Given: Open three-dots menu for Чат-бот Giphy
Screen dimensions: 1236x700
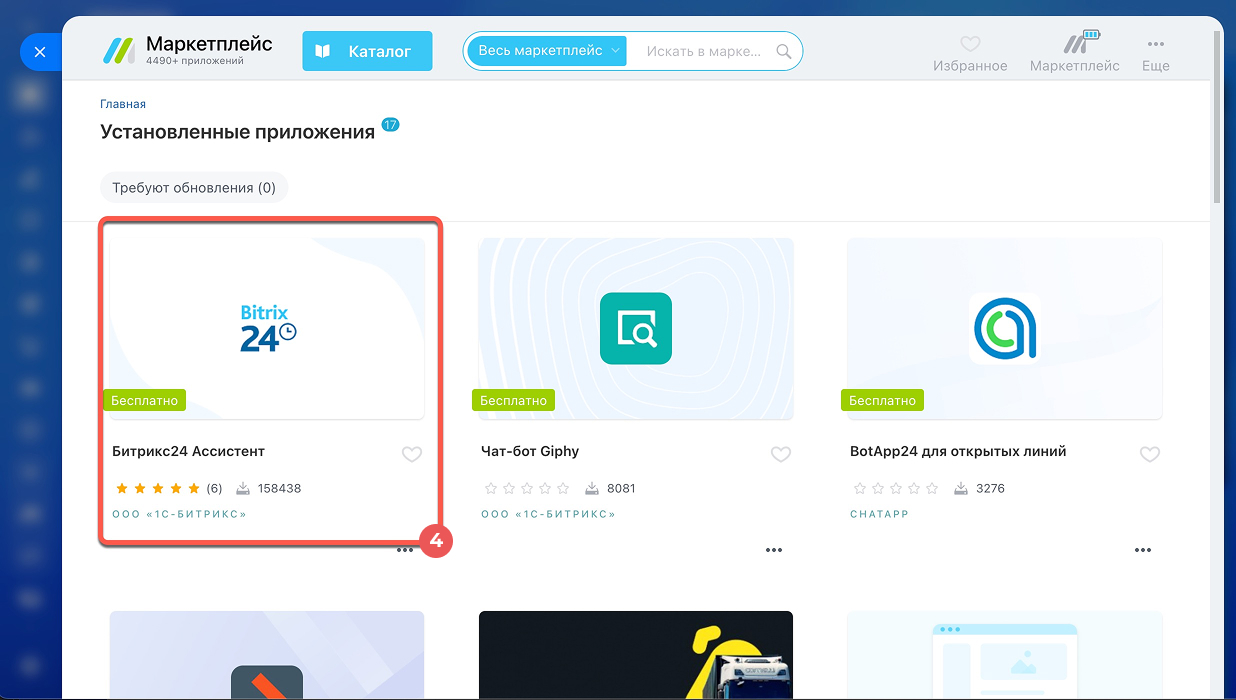Looking at the screenshot, I should [x=774, y=550].
